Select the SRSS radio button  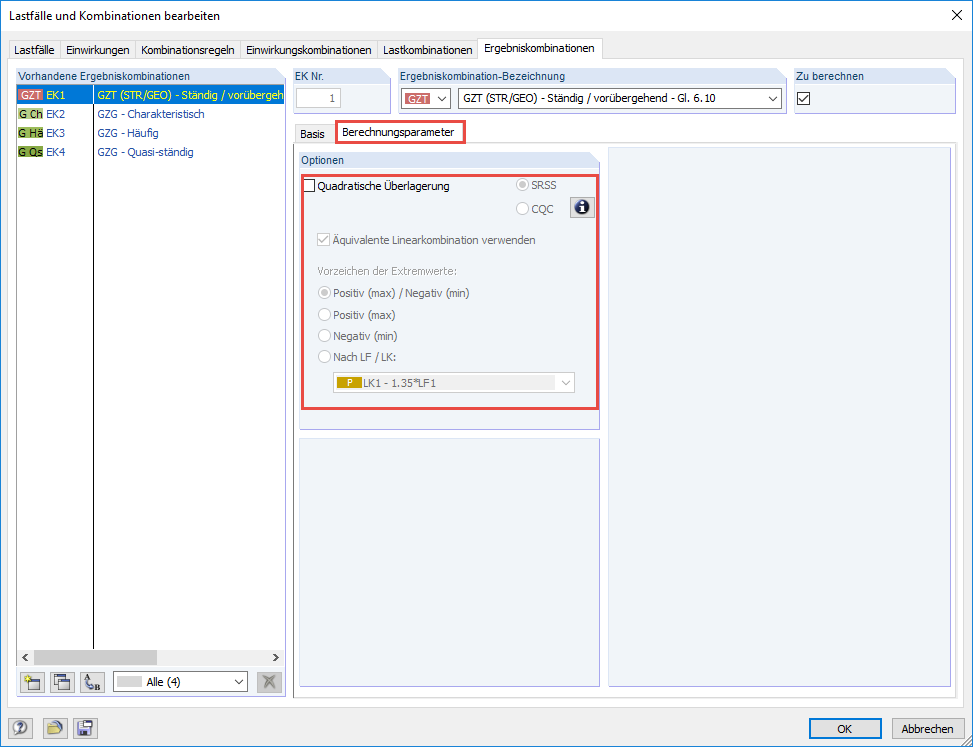tap(522, 185)
